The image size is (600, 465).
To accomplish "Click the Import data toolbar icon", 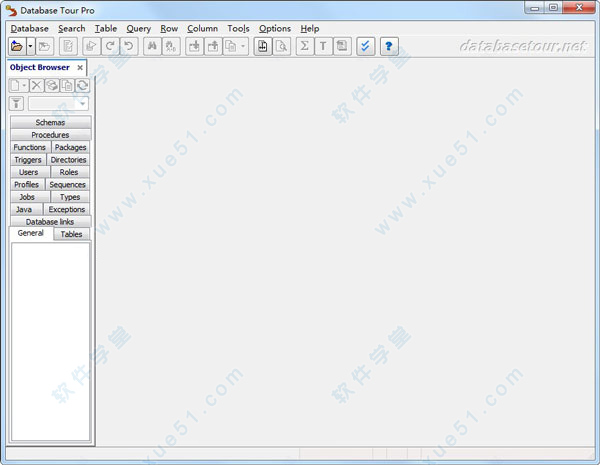I will point(194,47).
